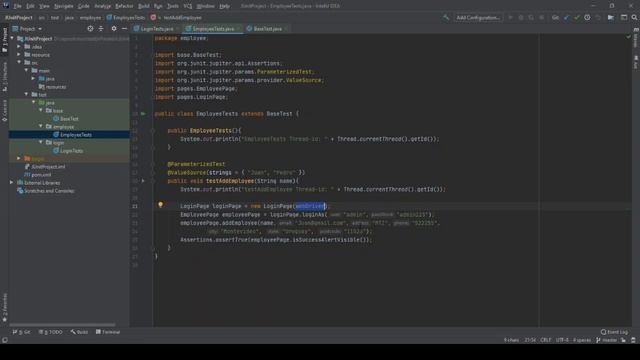Collapse the JUnitProject root node
Viewport: 640px width, 360px height.
(x=12, y=39)
